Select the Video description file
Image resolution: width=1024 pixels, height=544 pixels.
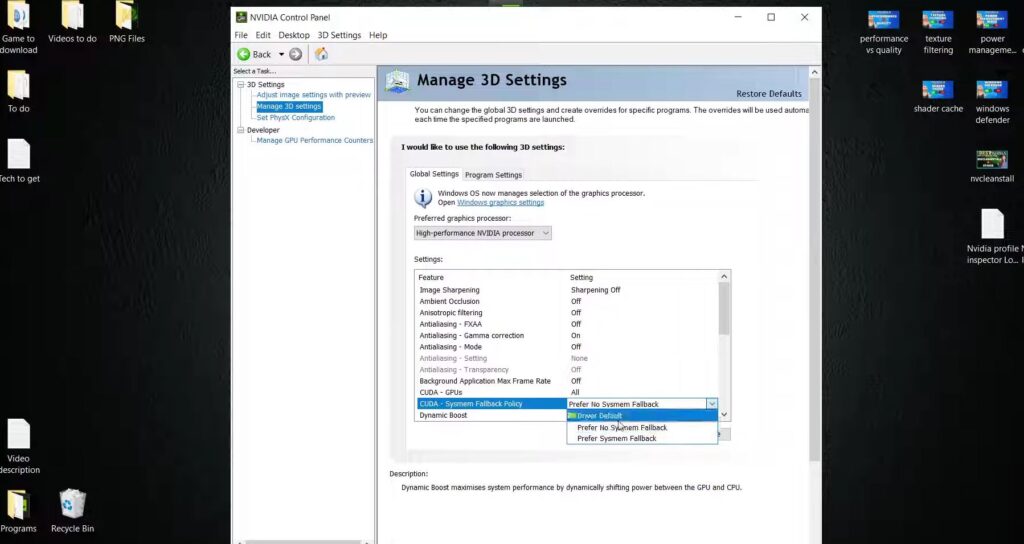click(18, 447)
